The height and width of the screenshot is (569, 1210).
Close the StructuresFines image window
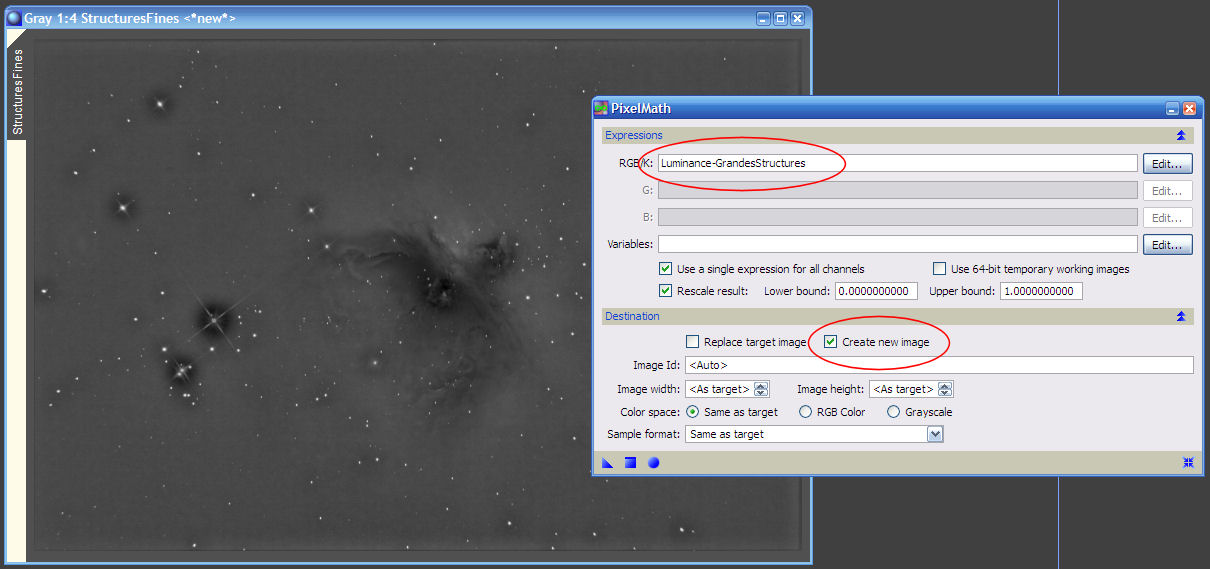pyautogui.click(x=797, y=18)
